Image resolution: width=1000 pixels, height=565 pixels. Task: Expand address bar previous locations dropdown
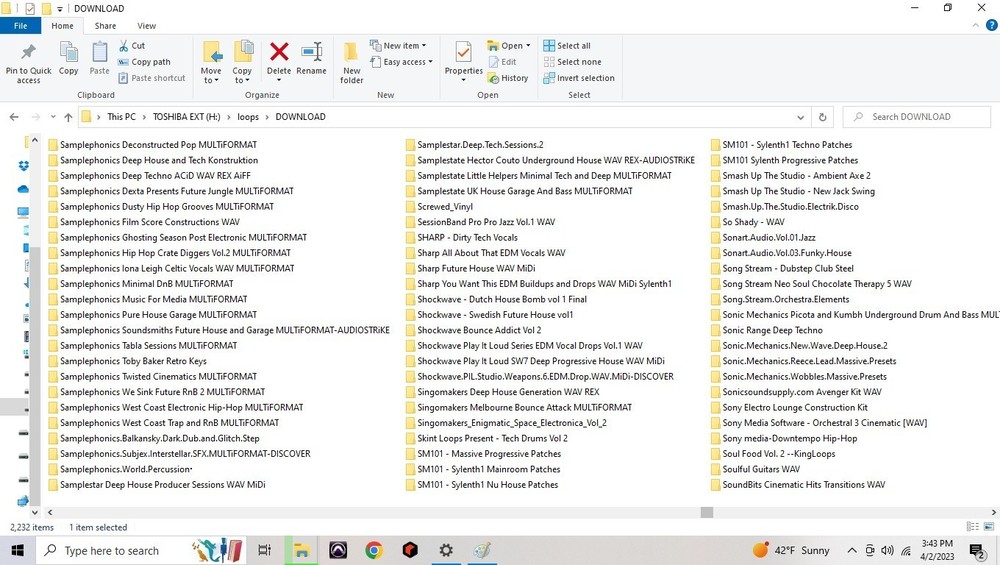coord(800,117)
